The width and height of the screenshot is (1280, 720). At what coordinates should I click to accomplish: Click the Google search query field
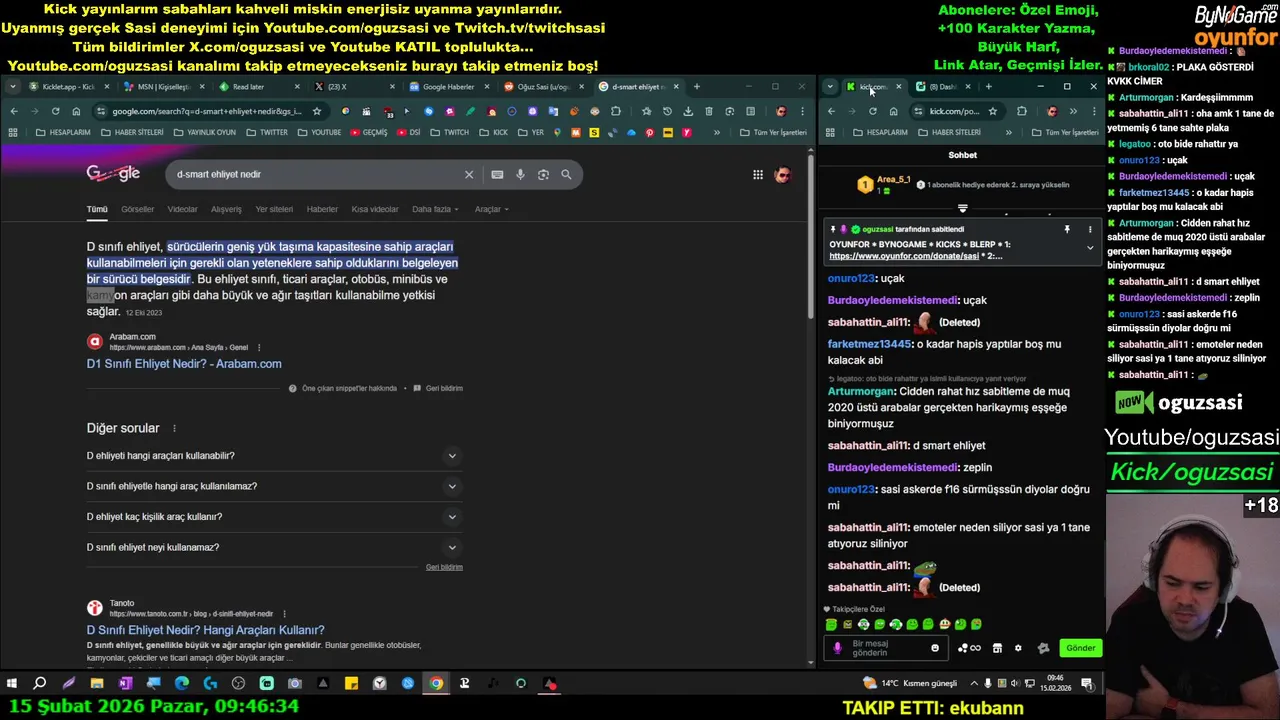pos(315,174)
